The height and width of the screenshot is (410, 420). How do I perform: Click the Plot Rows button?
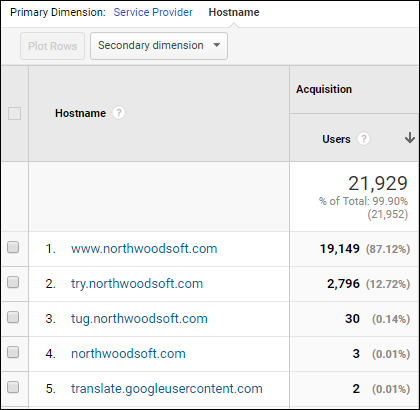click(52, 46)
